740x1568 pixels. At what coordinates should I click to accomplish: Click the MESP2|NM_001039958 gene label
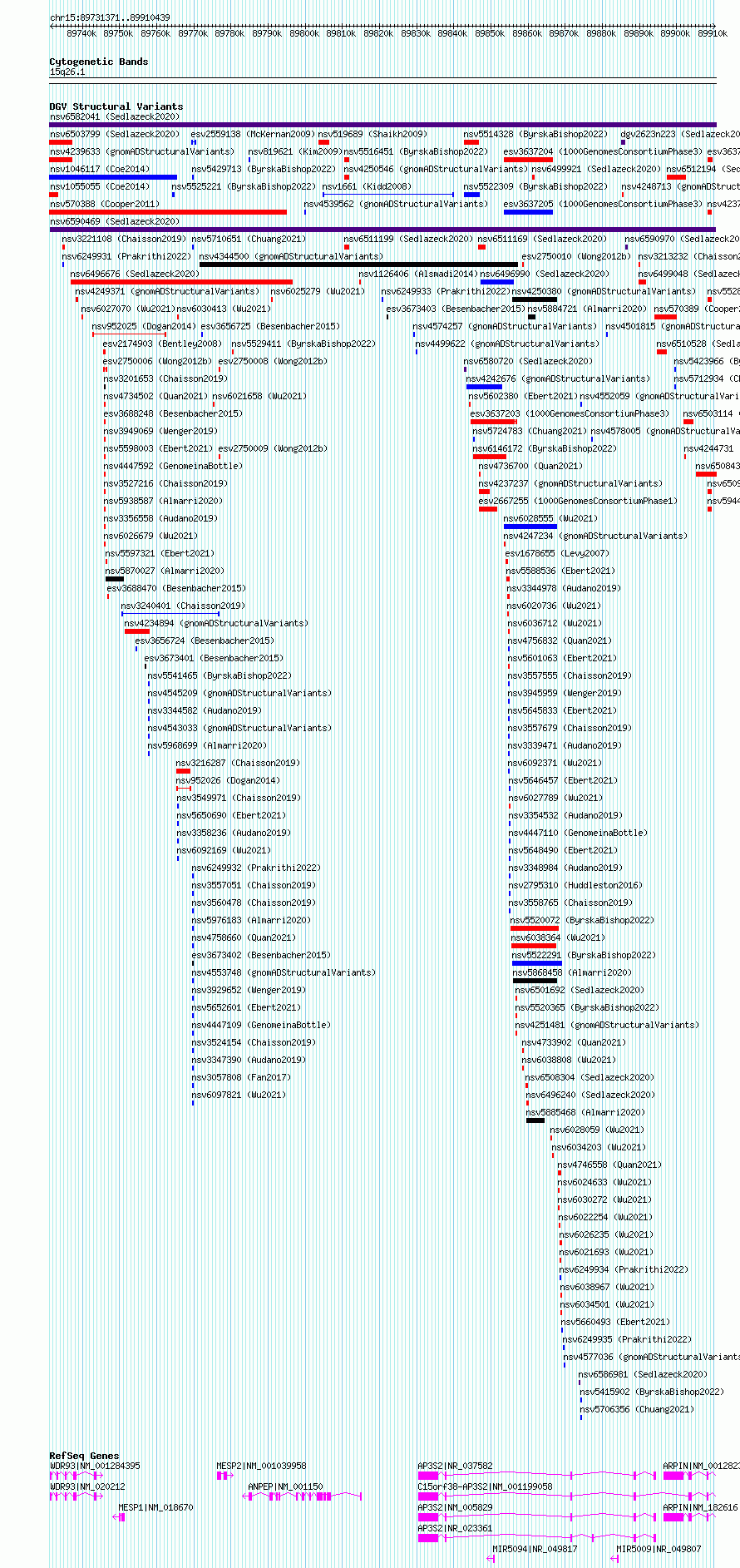coord(261,1466)
